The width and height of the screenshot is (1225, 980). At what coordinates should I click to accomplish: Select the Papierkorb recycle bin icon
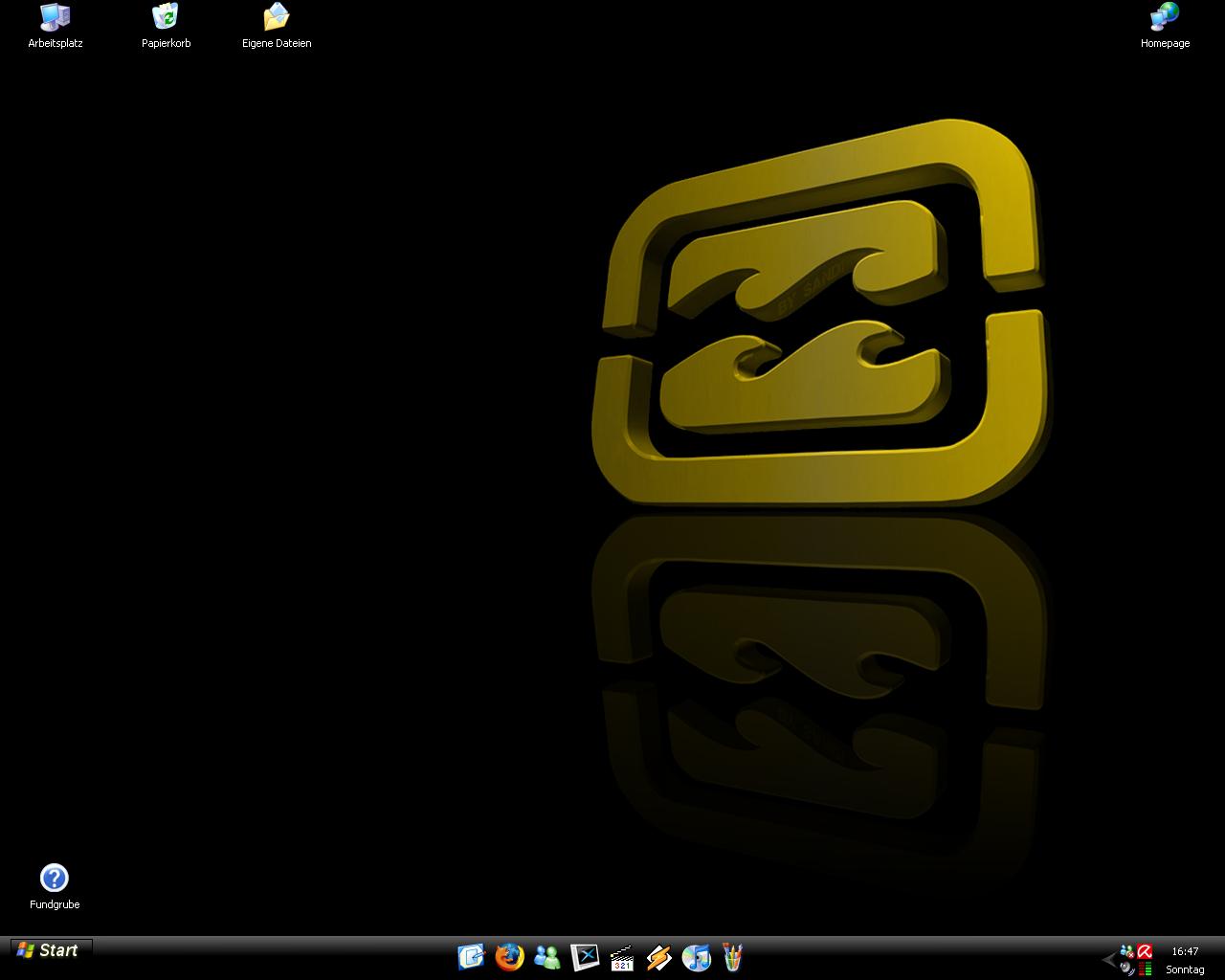[x=166, y=26]
